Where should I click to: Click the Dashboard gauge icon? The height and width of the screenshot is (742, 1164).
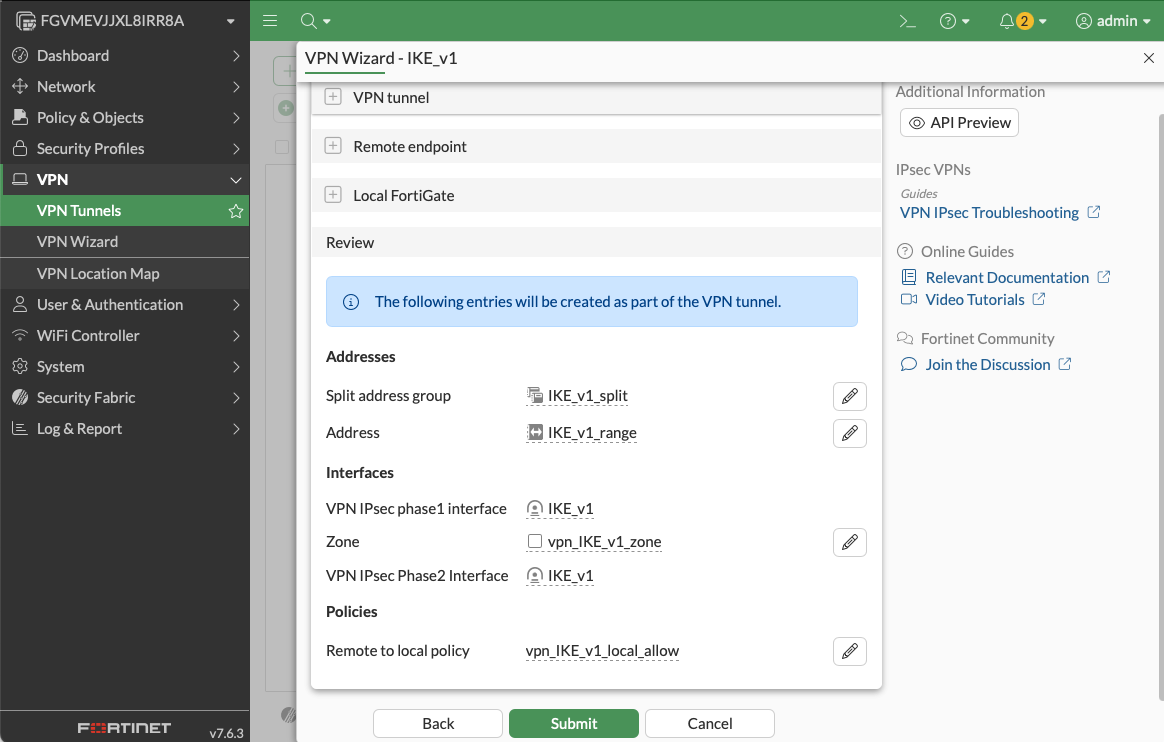coord(20,56)
